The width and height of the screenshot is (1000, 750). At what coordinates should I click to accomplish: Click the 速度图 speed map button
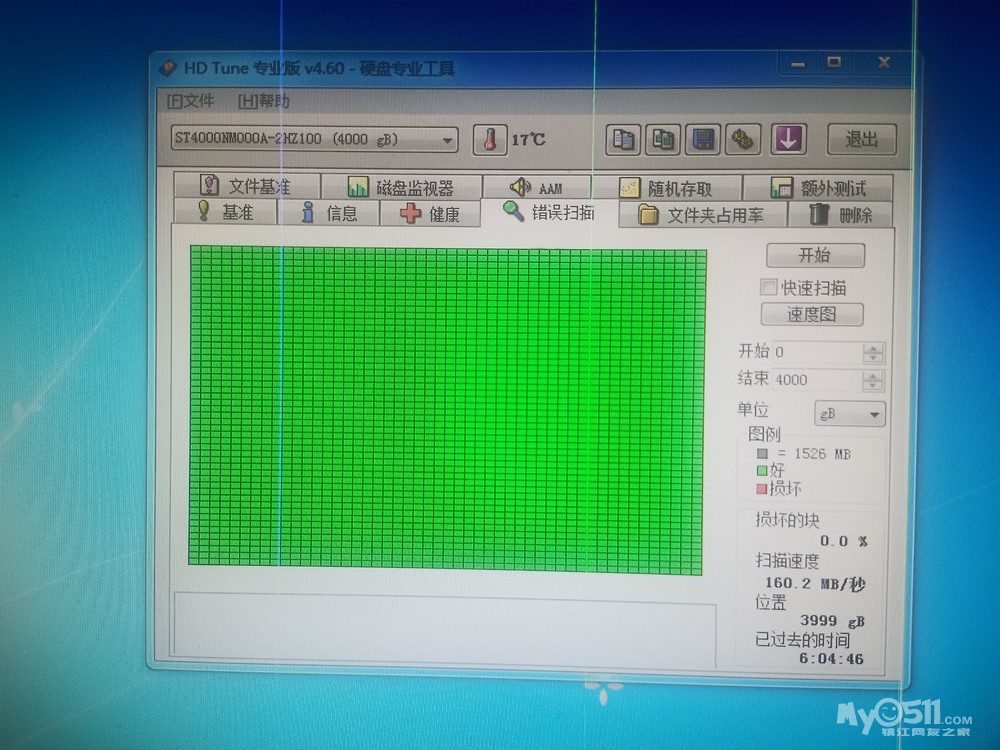[811, 314]
